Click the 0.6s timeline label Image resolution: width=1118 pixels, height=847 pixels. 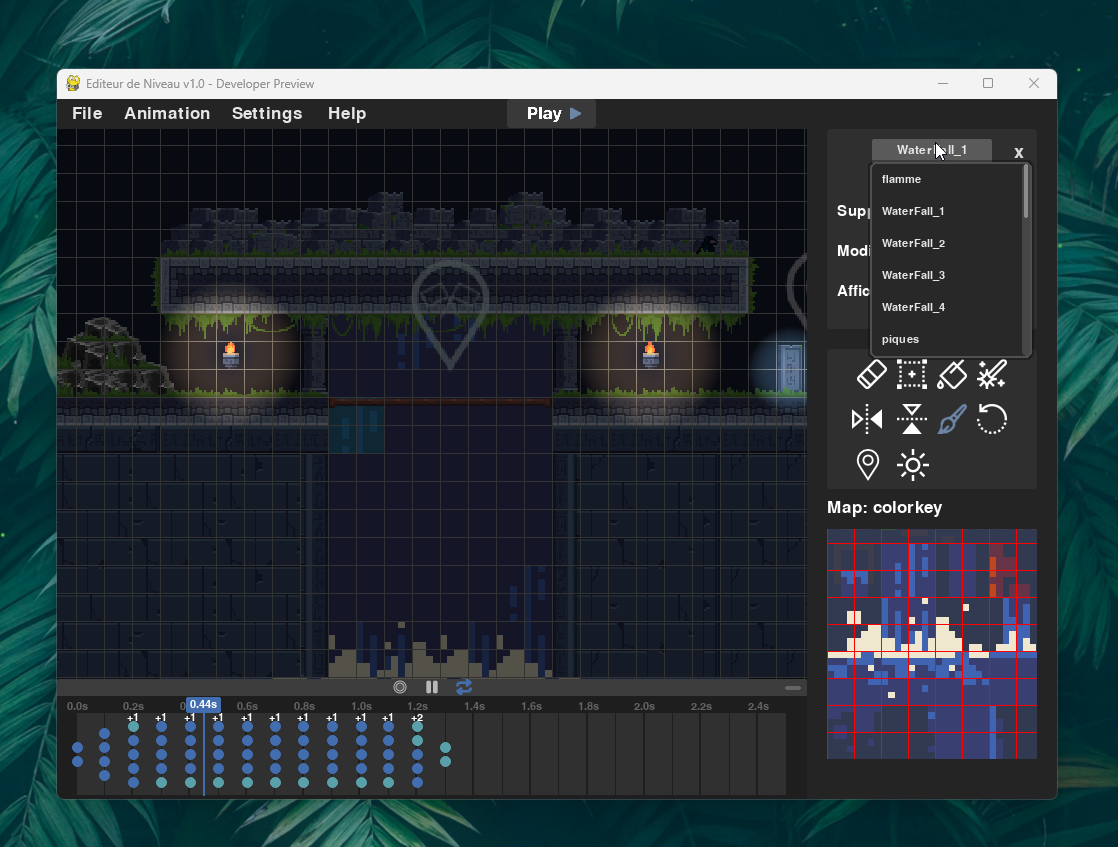click(247, 707)
